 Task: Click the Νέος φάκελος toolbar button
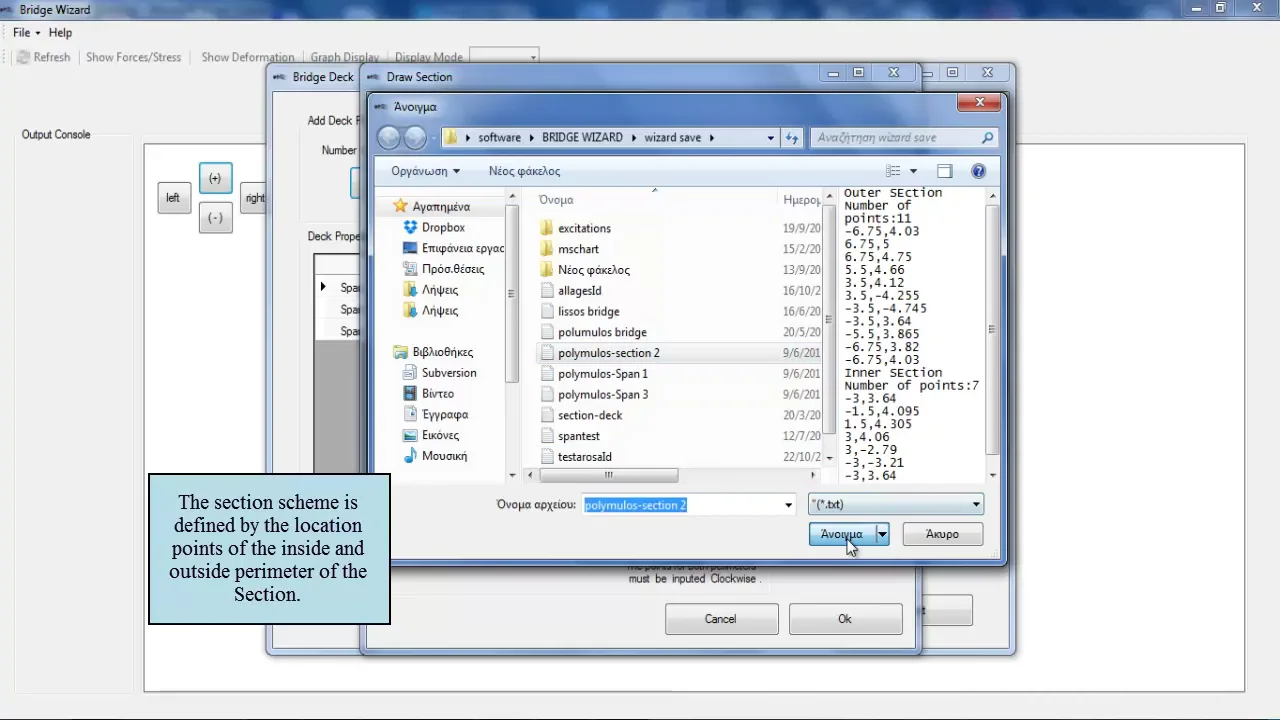pos(524,171)
